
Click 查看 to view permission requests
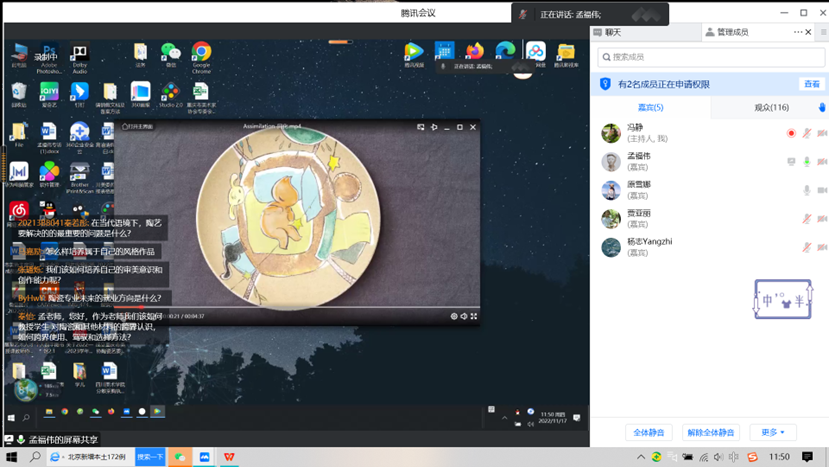pyautogui.click(x=810, y=85)
